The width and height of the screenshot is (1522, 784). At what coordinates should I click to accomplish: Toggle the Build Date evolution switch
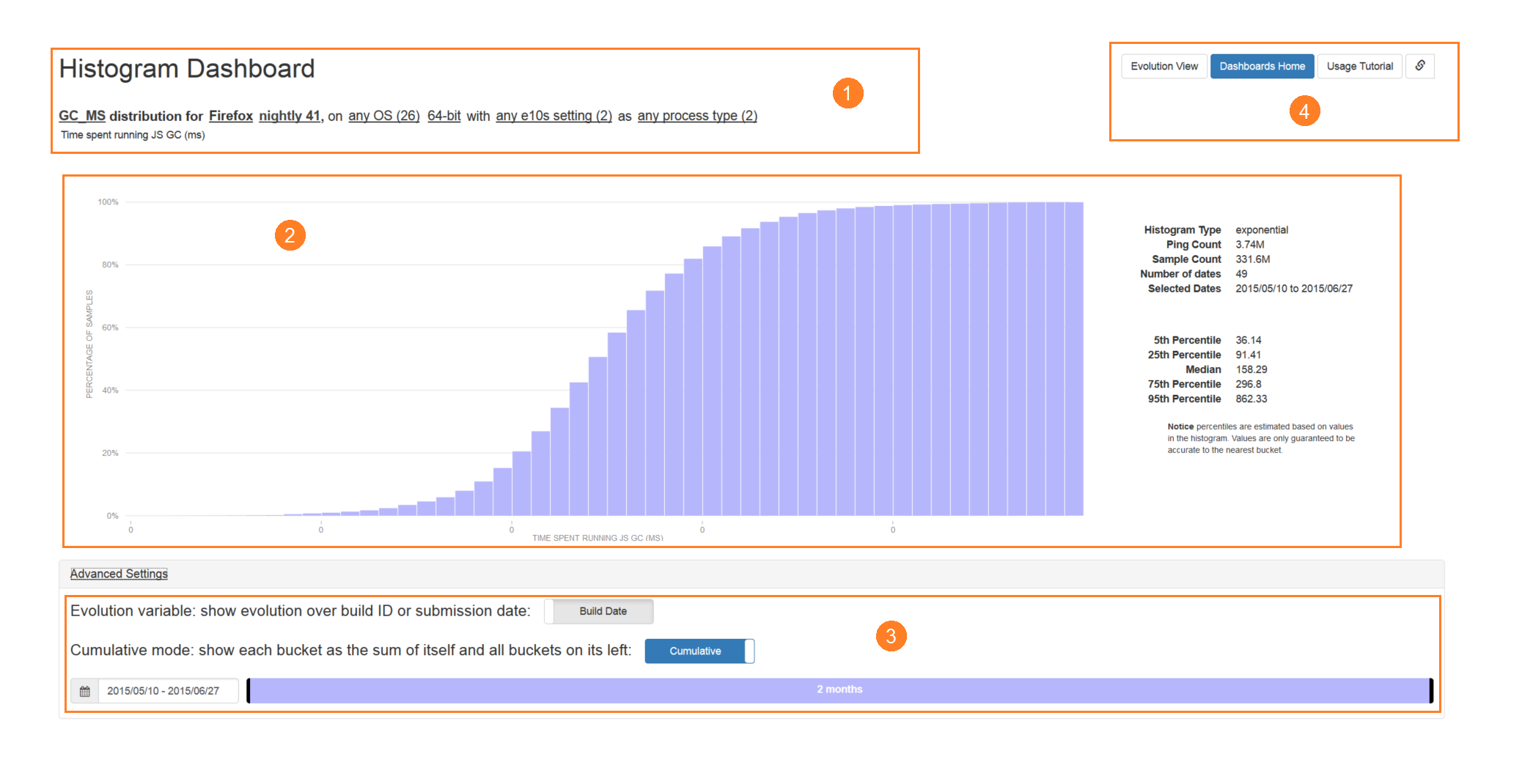[599, 611]
